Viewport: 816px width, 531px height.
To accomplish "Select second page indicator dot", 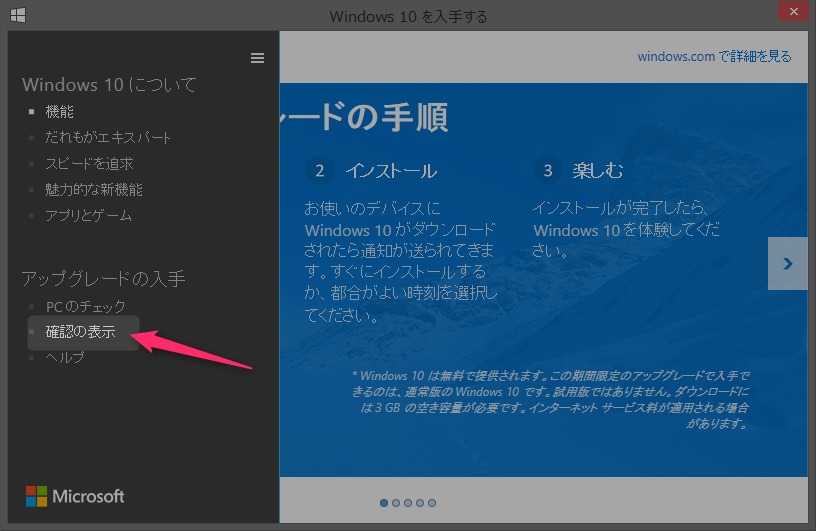I will click(x=396, y=503).
